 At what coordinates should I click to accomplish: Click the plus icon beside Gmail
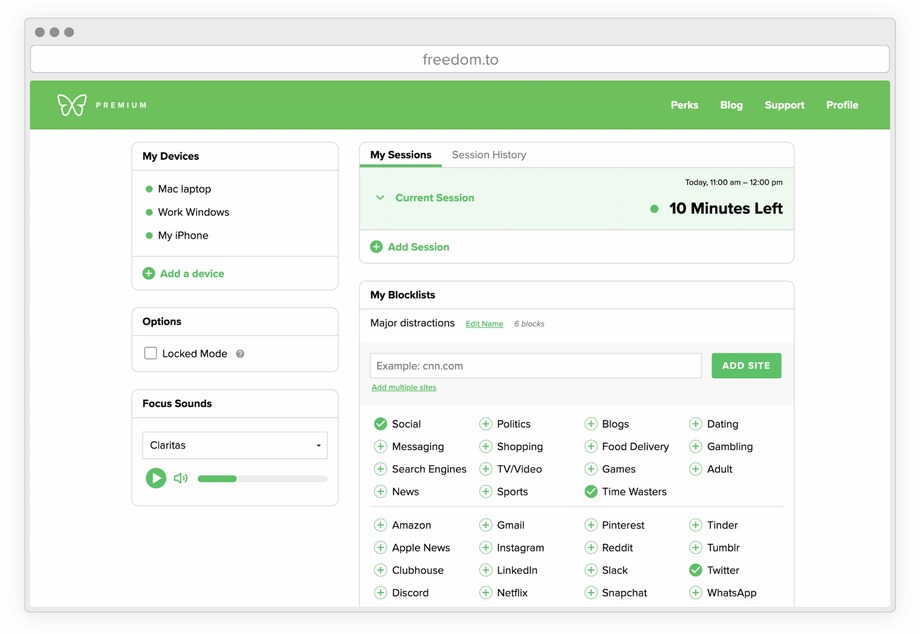[x=485, y=524]
